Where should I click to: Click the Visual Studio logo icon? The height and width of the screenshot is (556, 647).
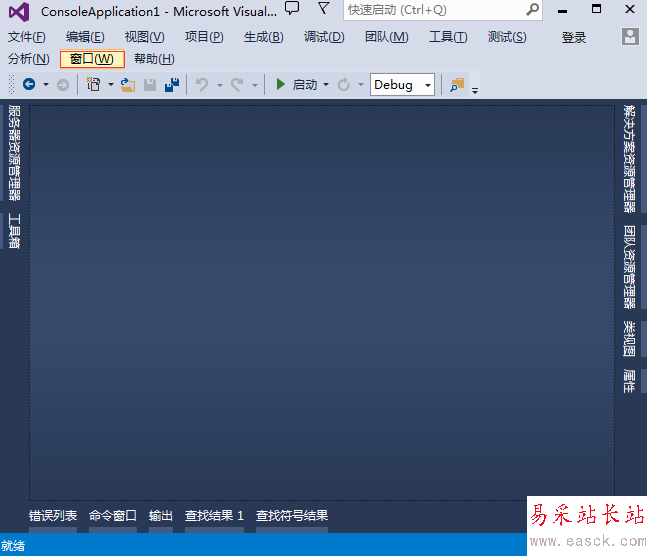click(19, 12)
